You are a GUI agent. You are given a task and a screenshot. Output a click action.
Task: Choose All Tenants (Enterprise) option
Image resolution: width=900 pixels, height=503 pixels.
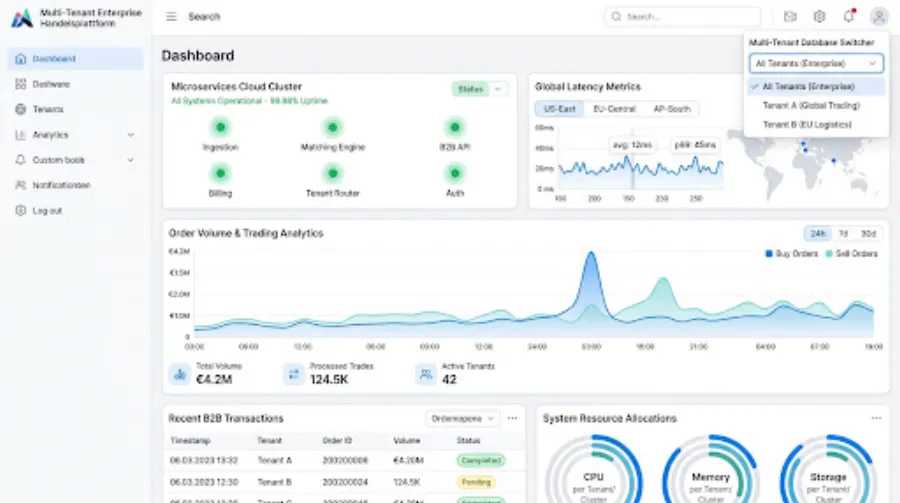pyautogui.click(x=816, y=87)
